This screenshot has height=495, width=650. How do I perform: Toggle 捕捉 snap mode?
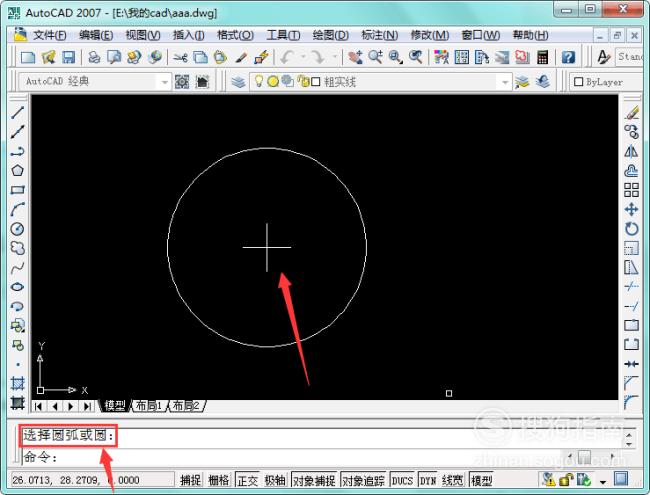coord(190,480)
